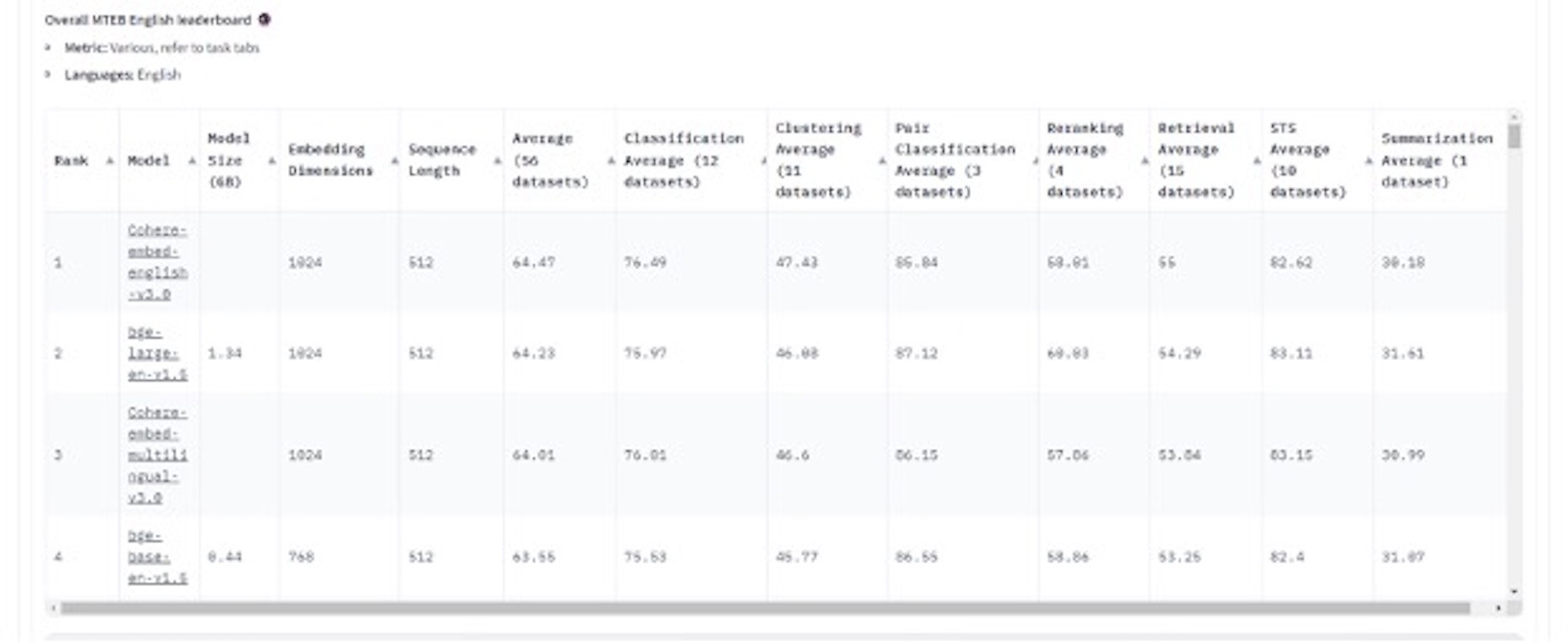The width and height of the screenshot is (1568, 643).
Task: Open Cohere-embed-multilingual-v3.0 model link
Action: point(157,455)
